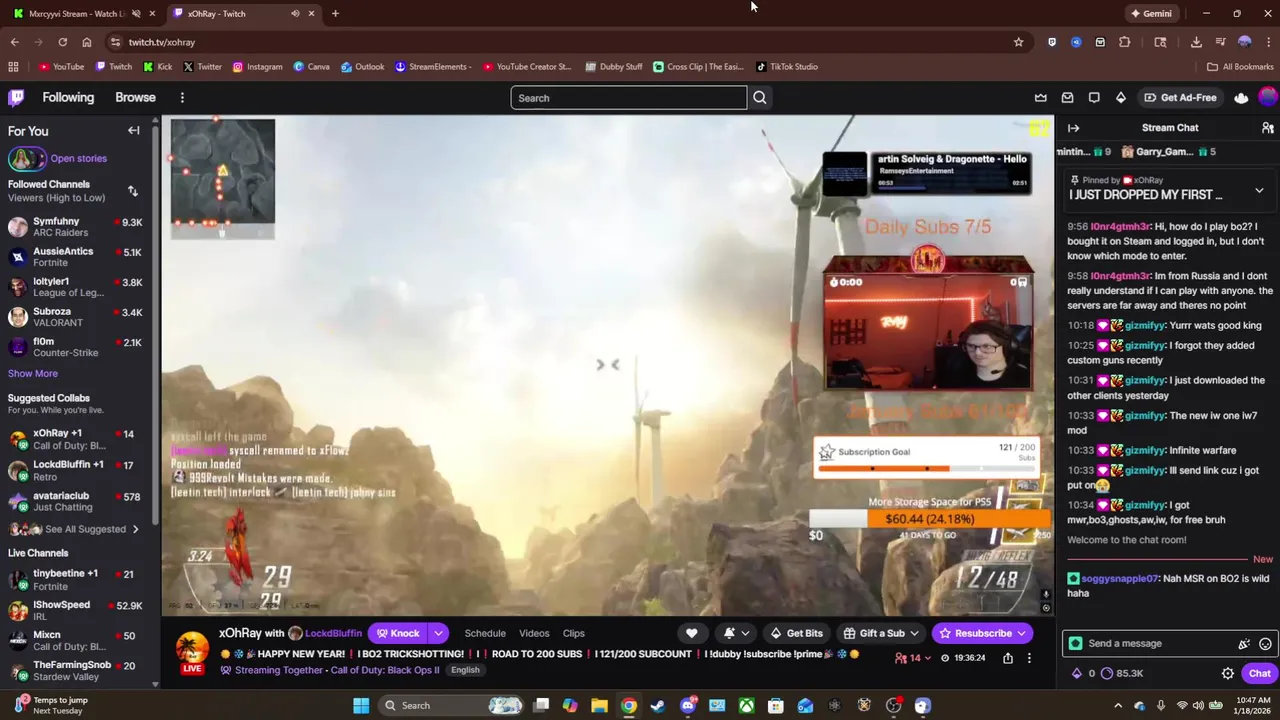Image resolution: width=1280 pixels, height=720 pixels.
Task: Open Chrome downloads icon
Action: click(x=1196, y=42)
